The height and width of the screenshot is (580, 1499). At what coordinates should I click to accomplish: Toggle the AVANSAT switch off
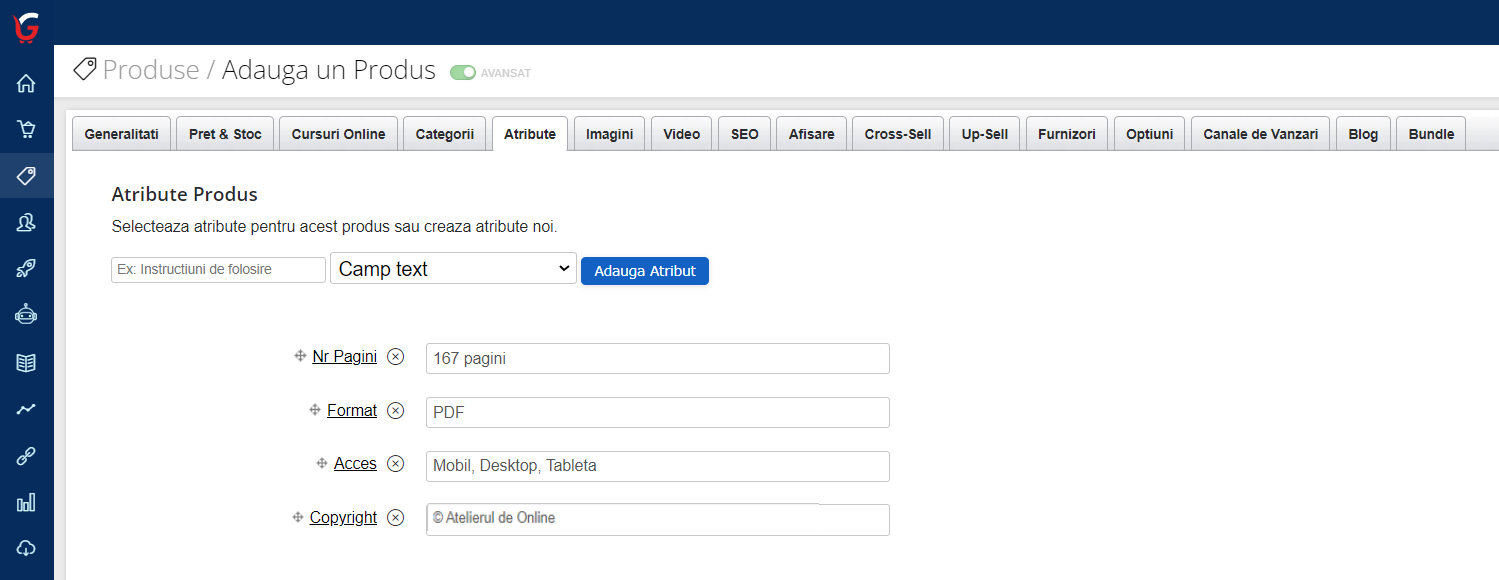(463, 72)
